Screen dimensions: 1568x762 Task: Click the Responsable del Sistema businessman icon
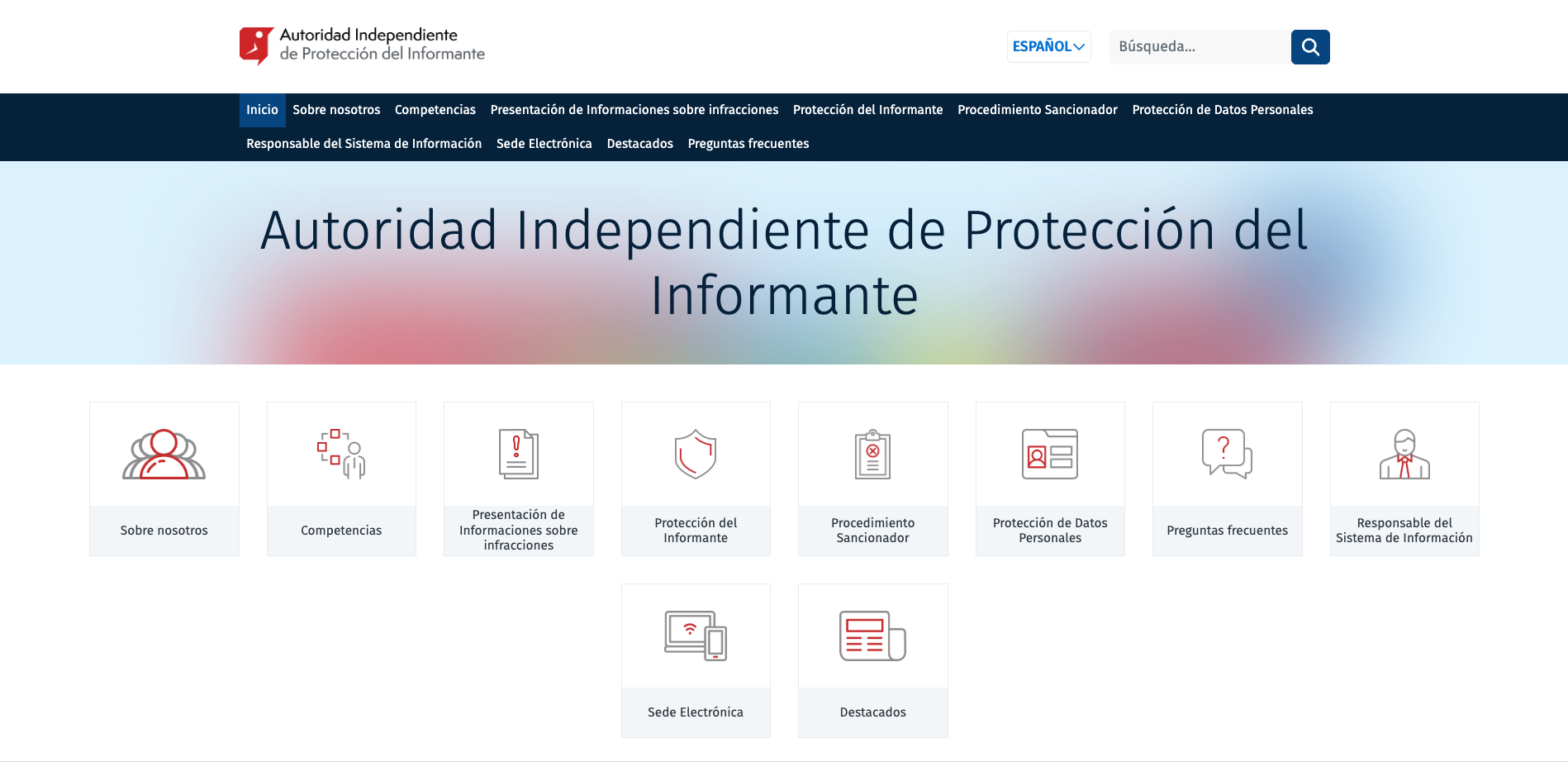pyautogui.click(x=1404, y=454)
